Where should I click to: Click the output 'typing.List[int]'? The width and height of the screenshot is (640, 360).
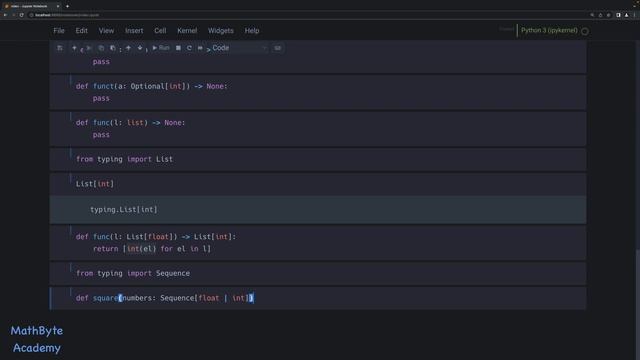(x=124, y=209)
